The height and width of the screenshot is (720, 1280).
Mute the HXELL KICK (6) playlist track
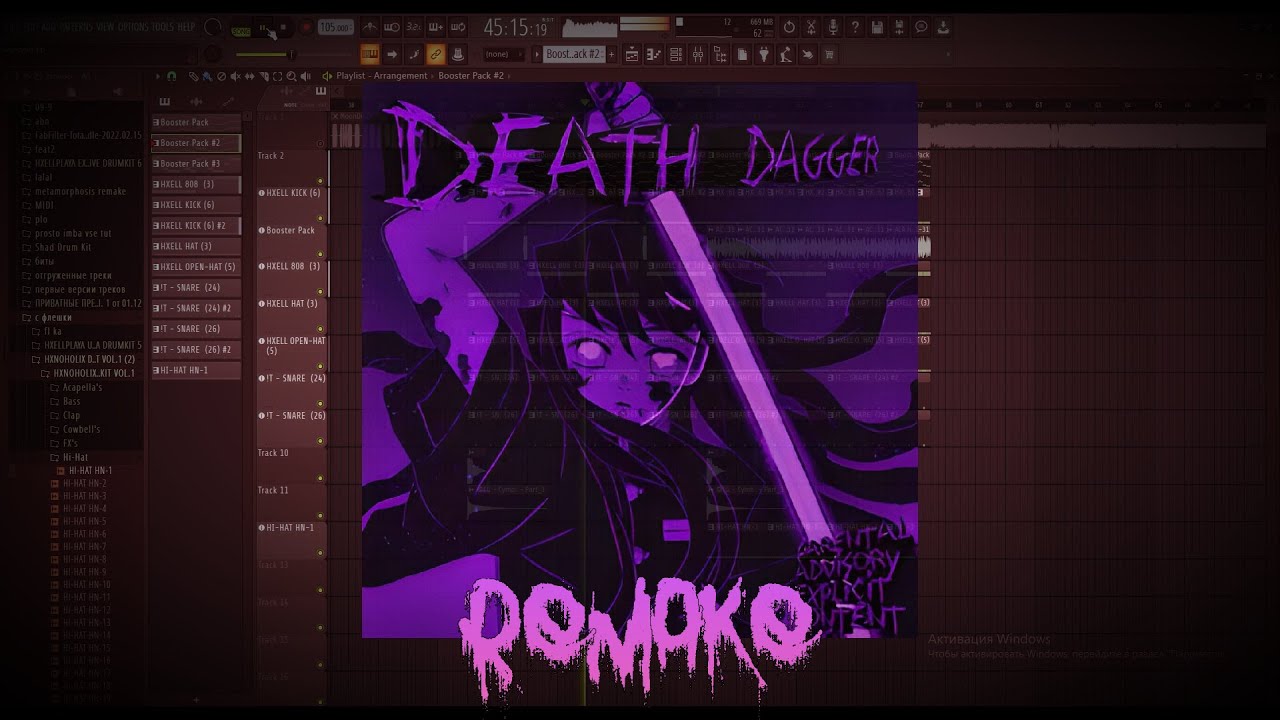tap(320, 218)
